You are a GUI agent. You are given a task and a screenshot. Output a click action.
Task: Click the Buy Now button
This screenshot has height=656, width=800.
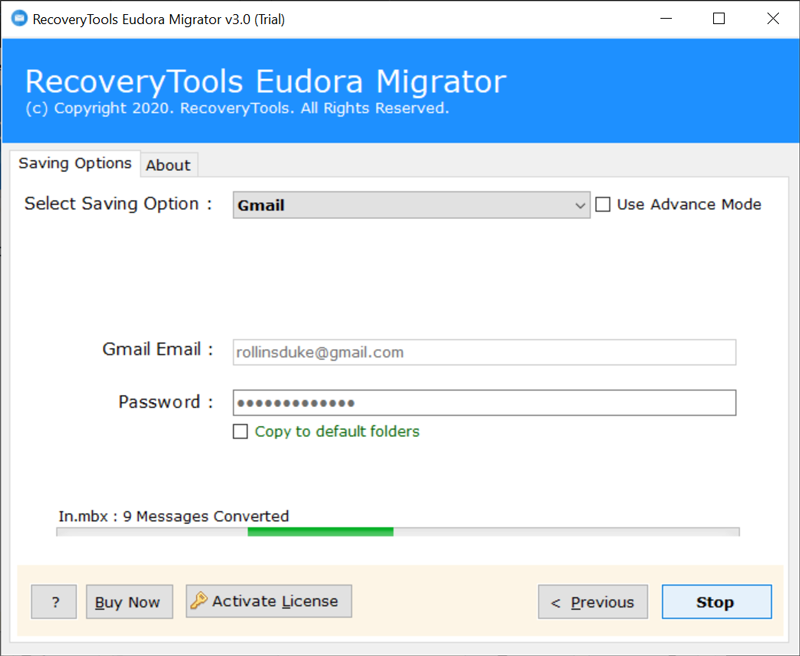pyautogui.click(x=129, y=602)
